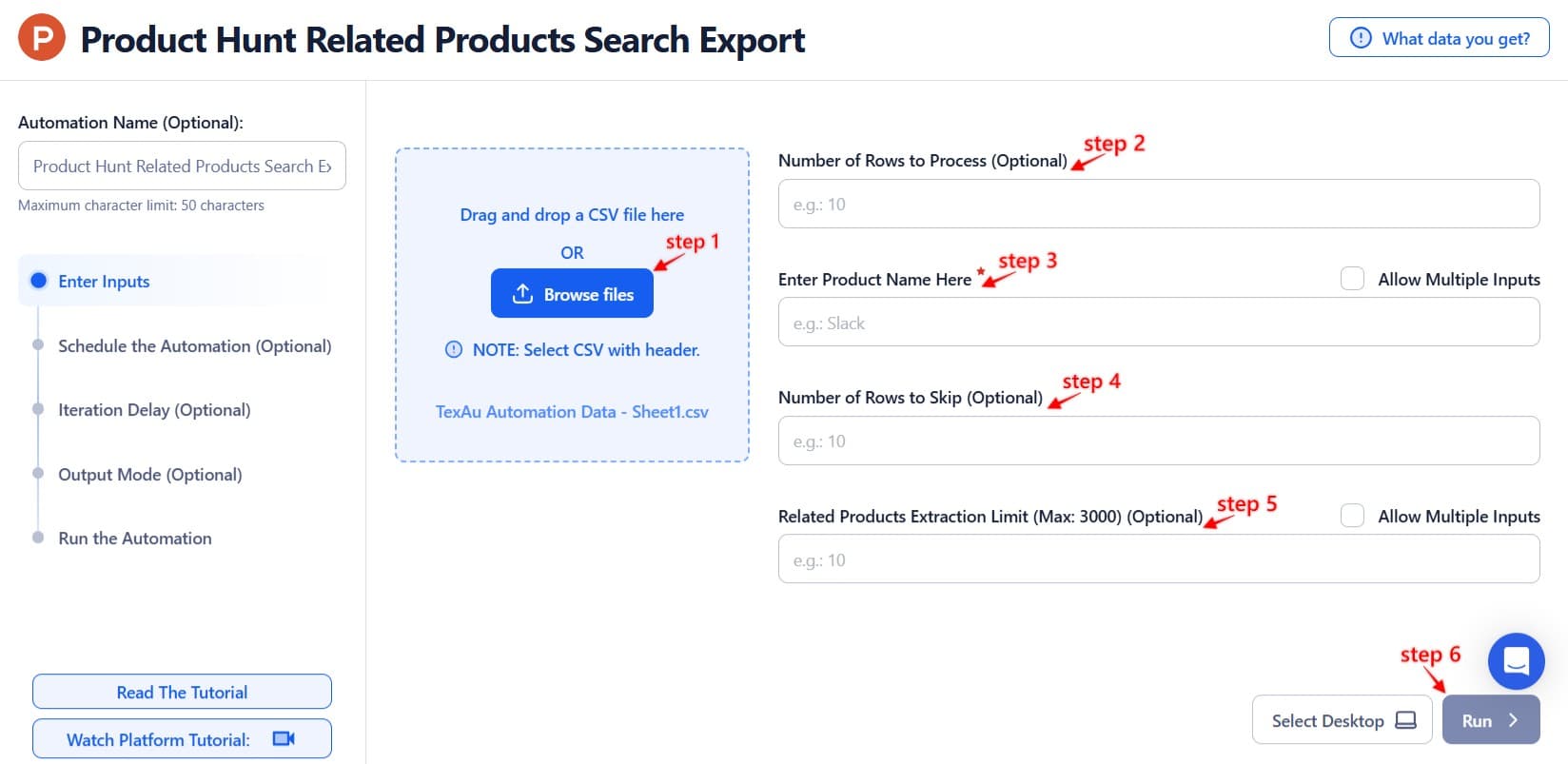1568x764 pixels.
Task: Click the Enter Product Name input field
Action: (1158, 323)
